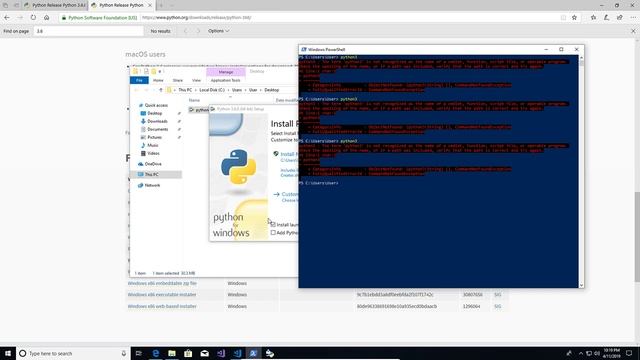Open File Explorer from the taskbar
The image size is (640, 360).
(172, 353)
